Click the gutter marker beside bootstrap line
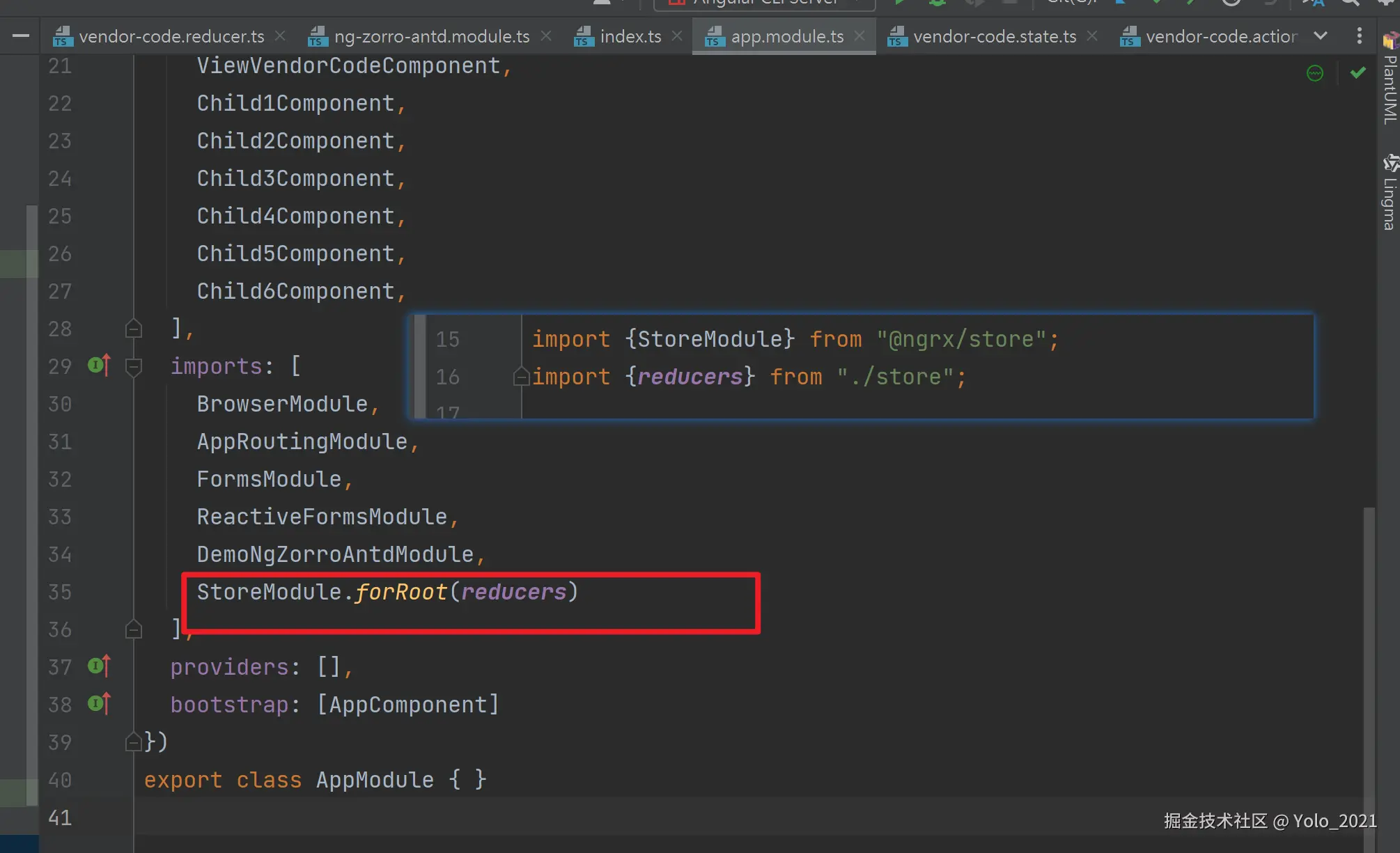Image resolution: width=1400 pixels, height=853 pixels. click(x=99, y=704)
